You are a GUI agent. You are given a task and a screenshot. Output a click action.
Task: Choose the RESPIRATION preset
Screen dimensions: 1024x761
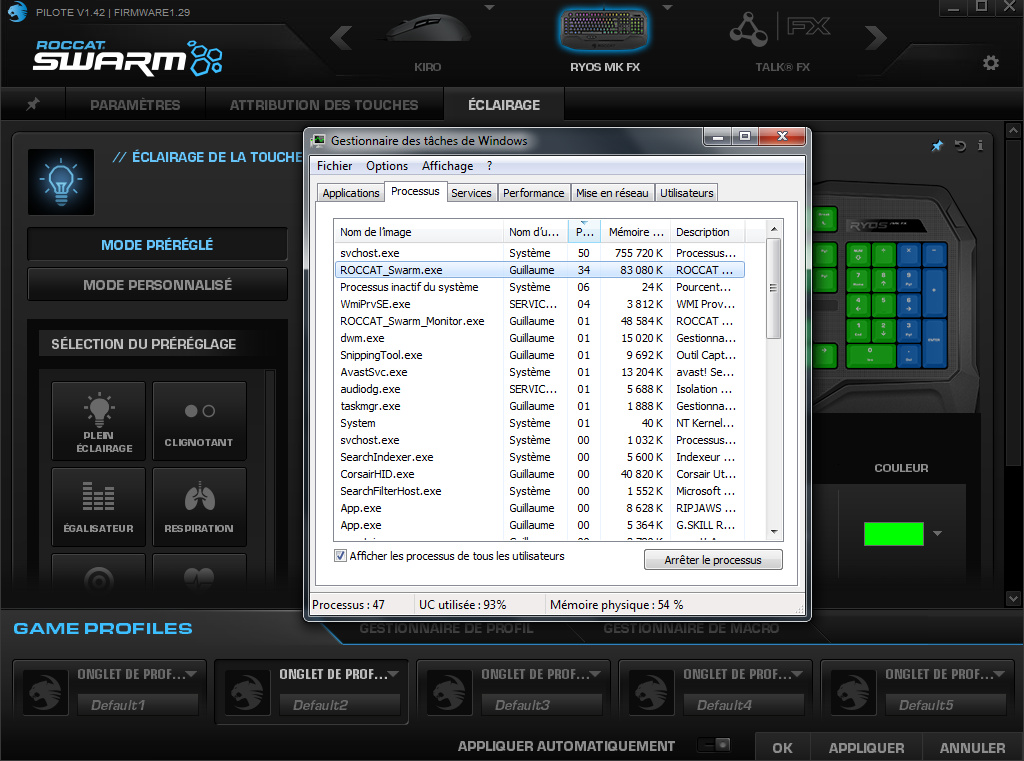point(199,507)
